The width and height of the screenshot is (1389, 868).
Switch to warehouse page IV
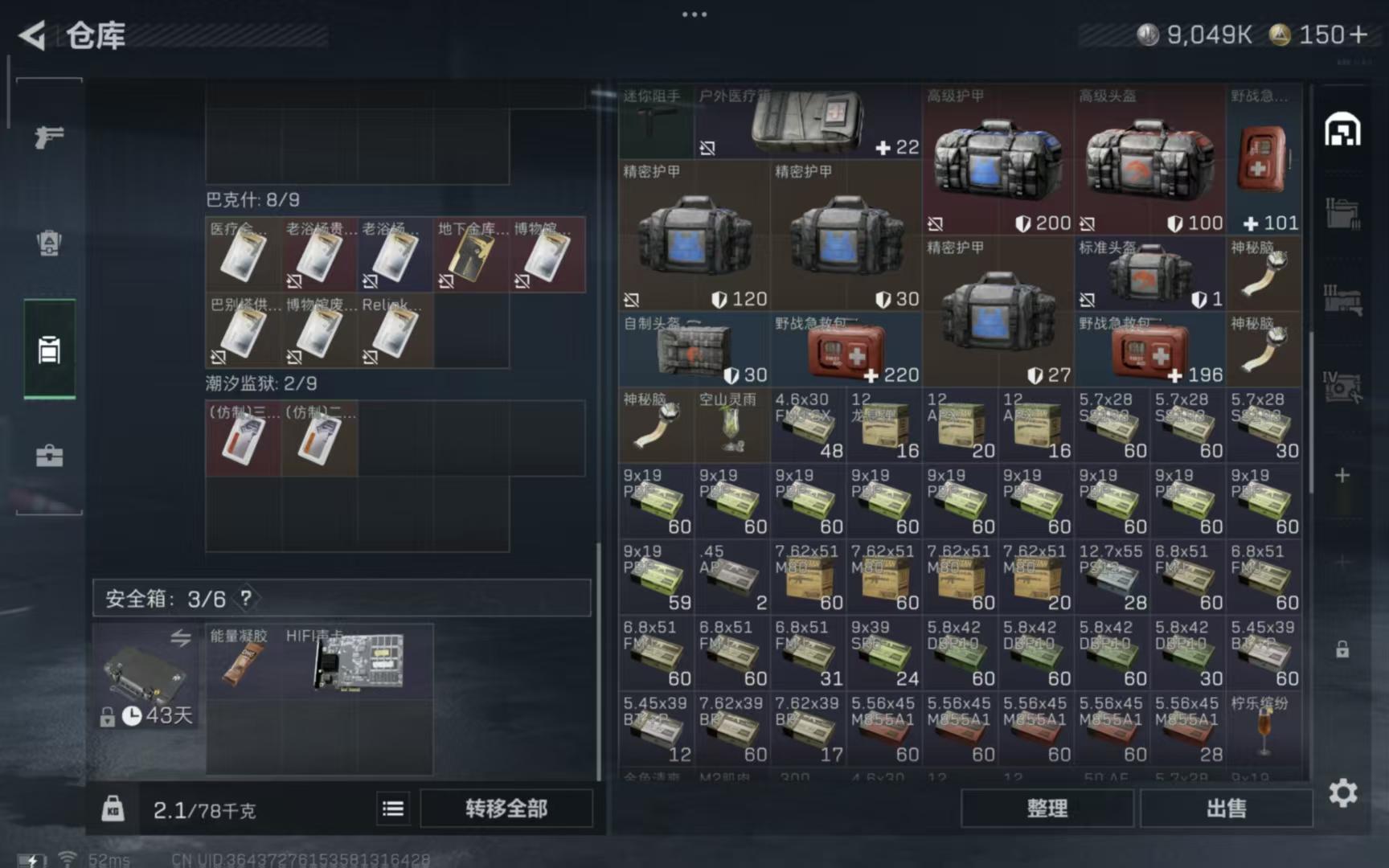coord(1342,387)
